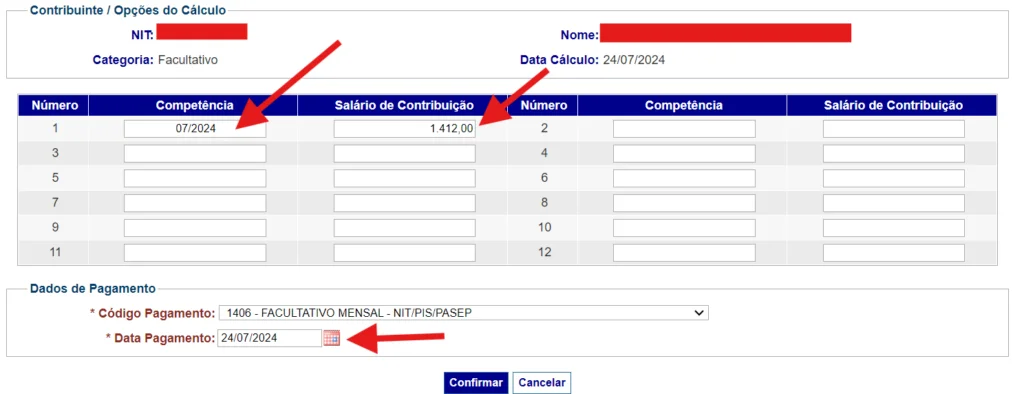Screen dimensions: 1024x394
Task: Click the Salário de Contribuição field for number 3
Action: pyautogui.click(x=405, y=154)
